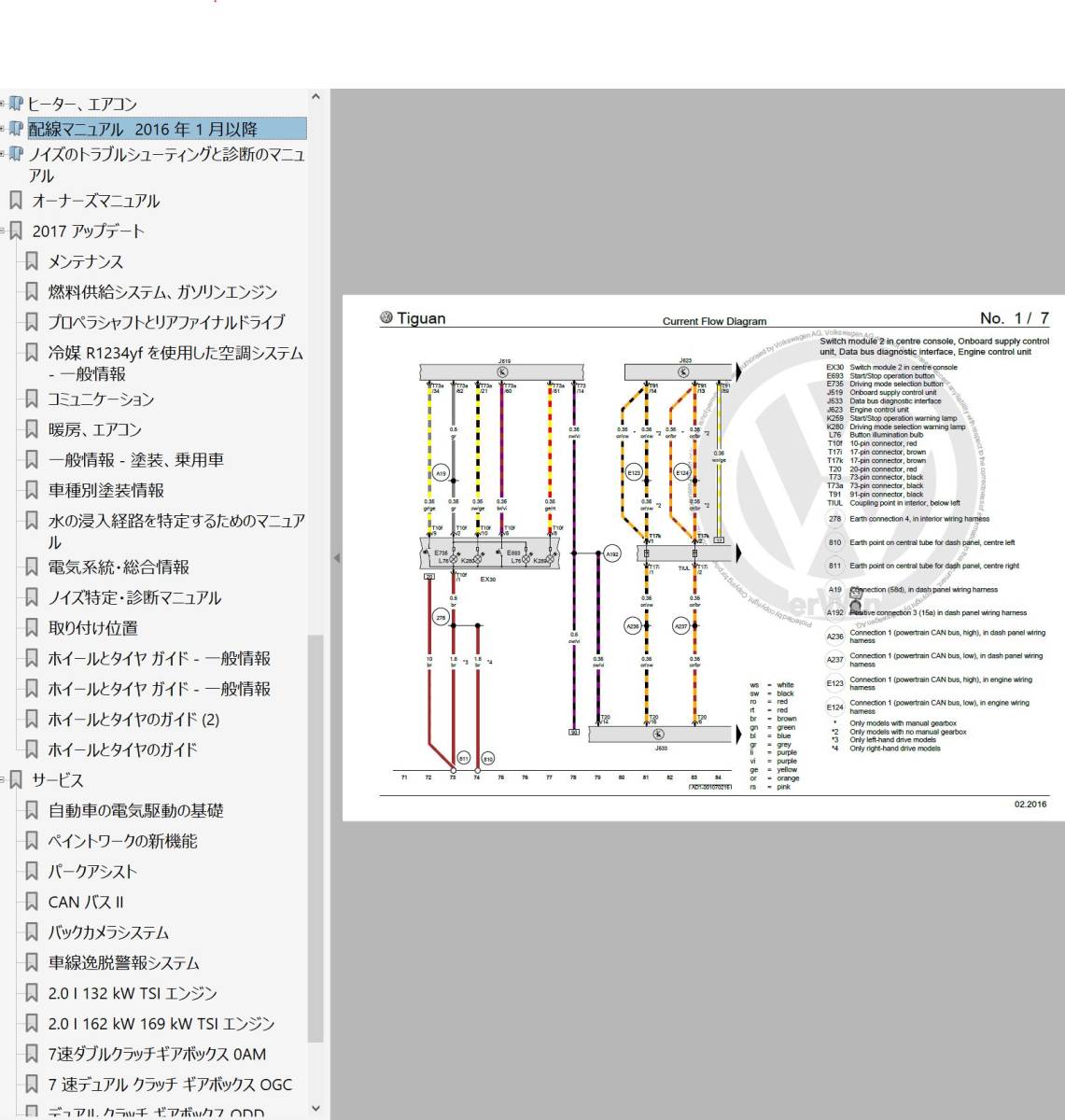Open プロペラシャフトとリアファイナルドライブ bookmark

(166, 322)
